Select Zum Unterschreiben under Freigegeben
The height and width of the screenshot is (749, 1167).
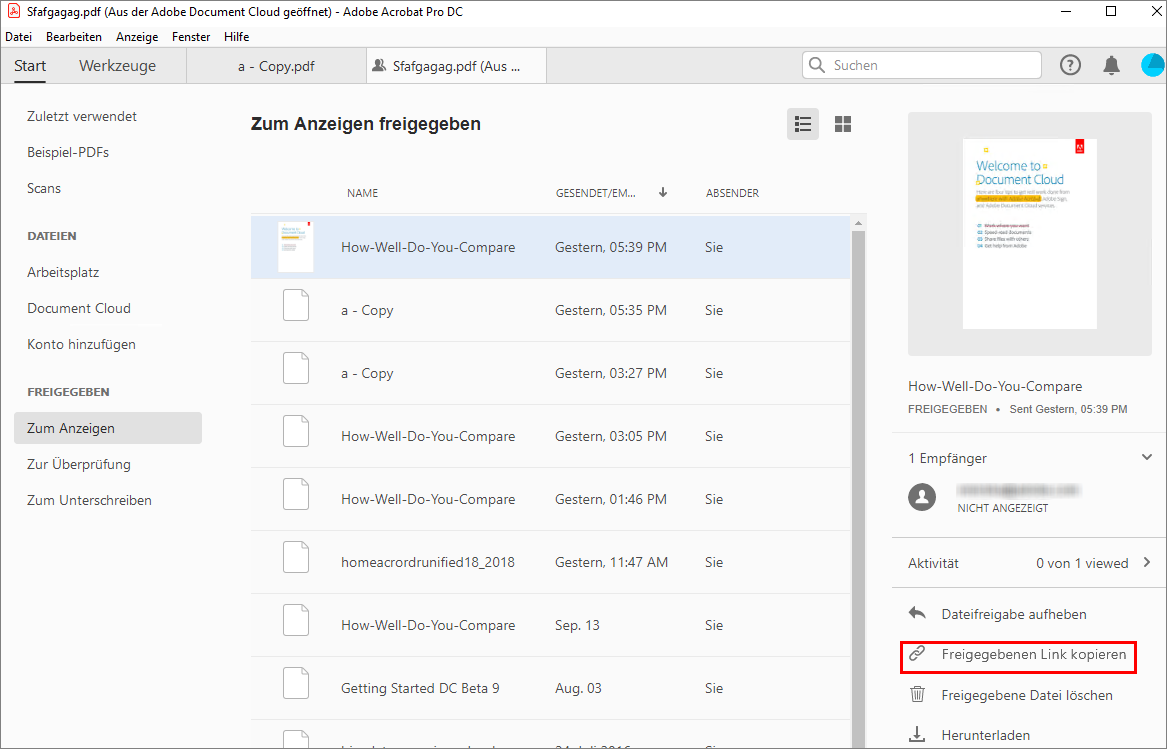89,500
